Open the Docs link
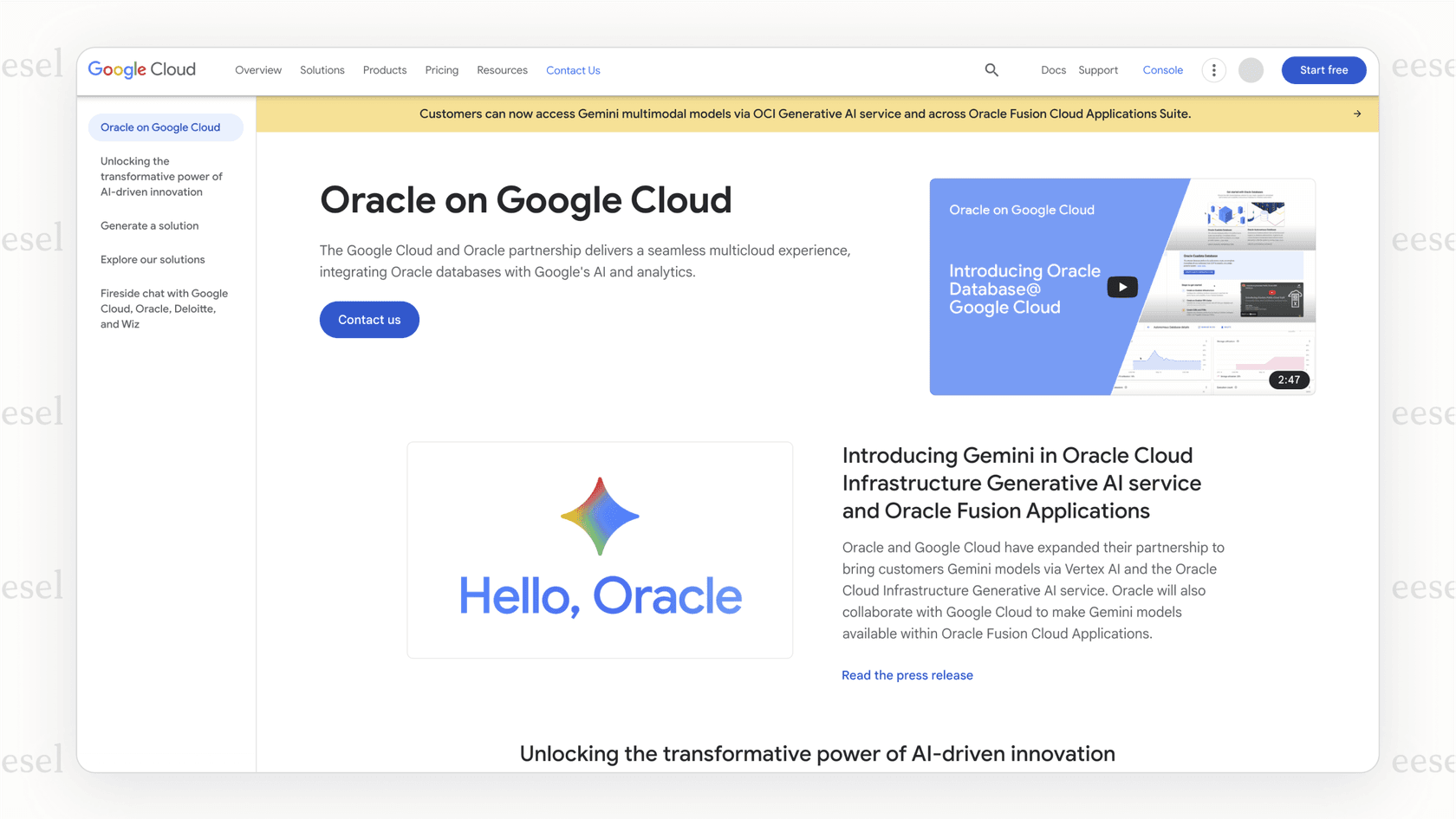The image size is (1456, 819). click(1053, 70)
